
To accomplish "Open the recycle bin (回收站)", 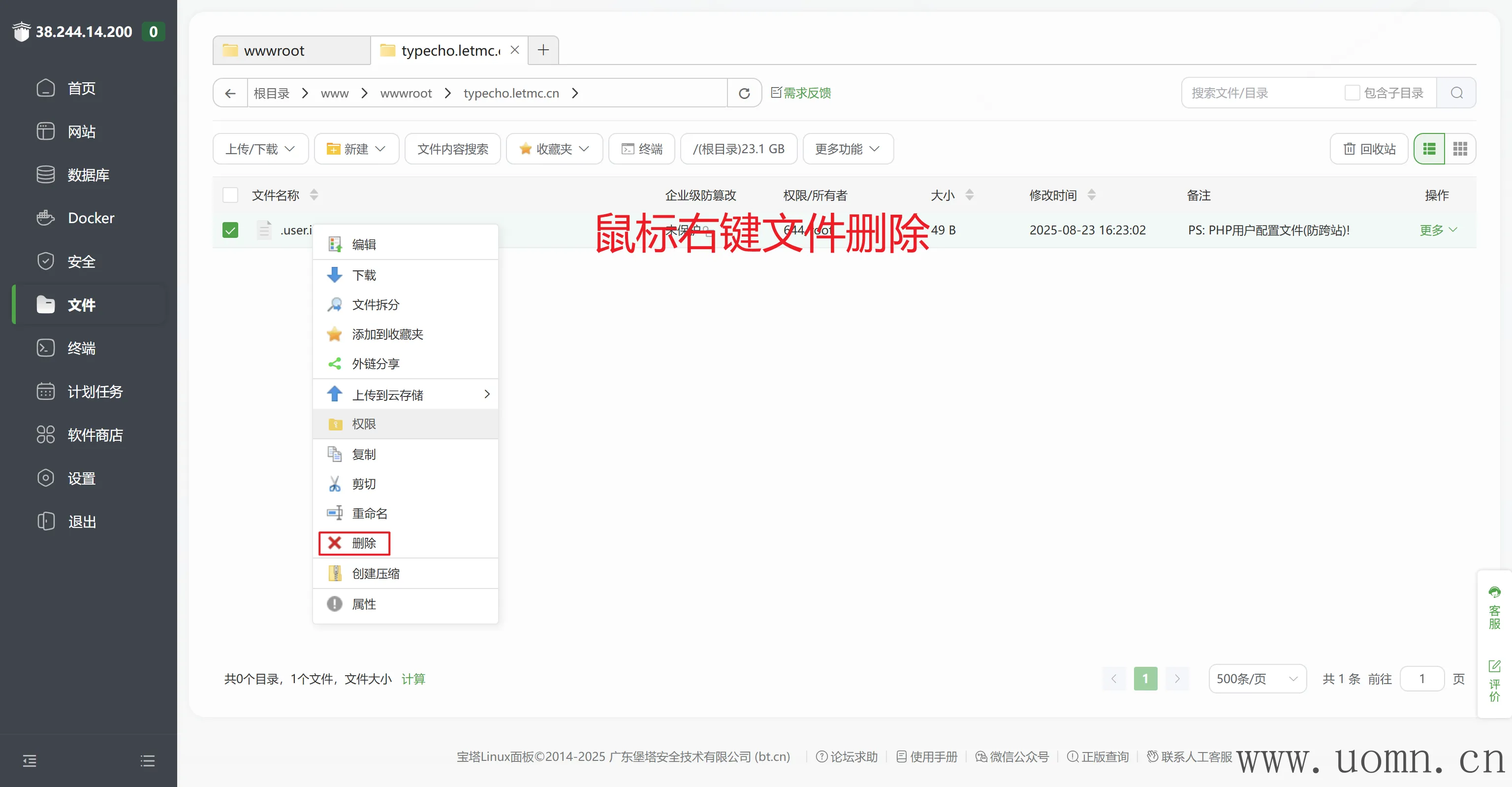I will (1369, 149).
